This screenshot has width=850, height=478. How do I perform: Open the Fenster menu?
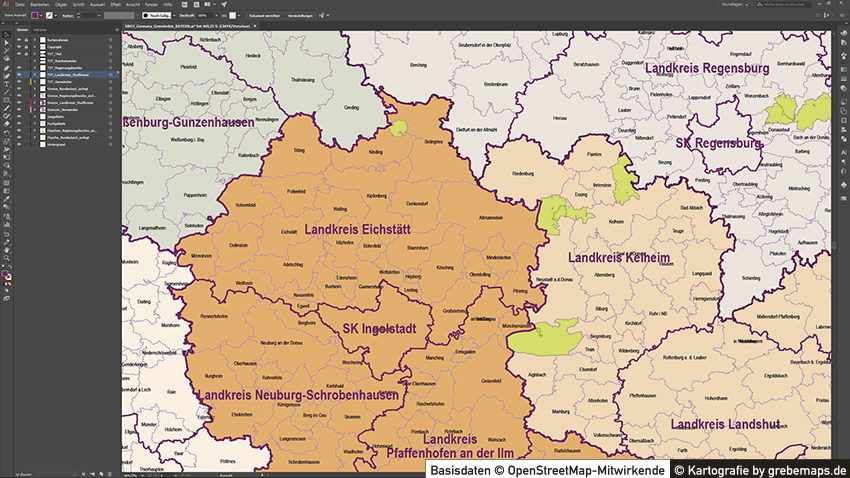(151, 5)
